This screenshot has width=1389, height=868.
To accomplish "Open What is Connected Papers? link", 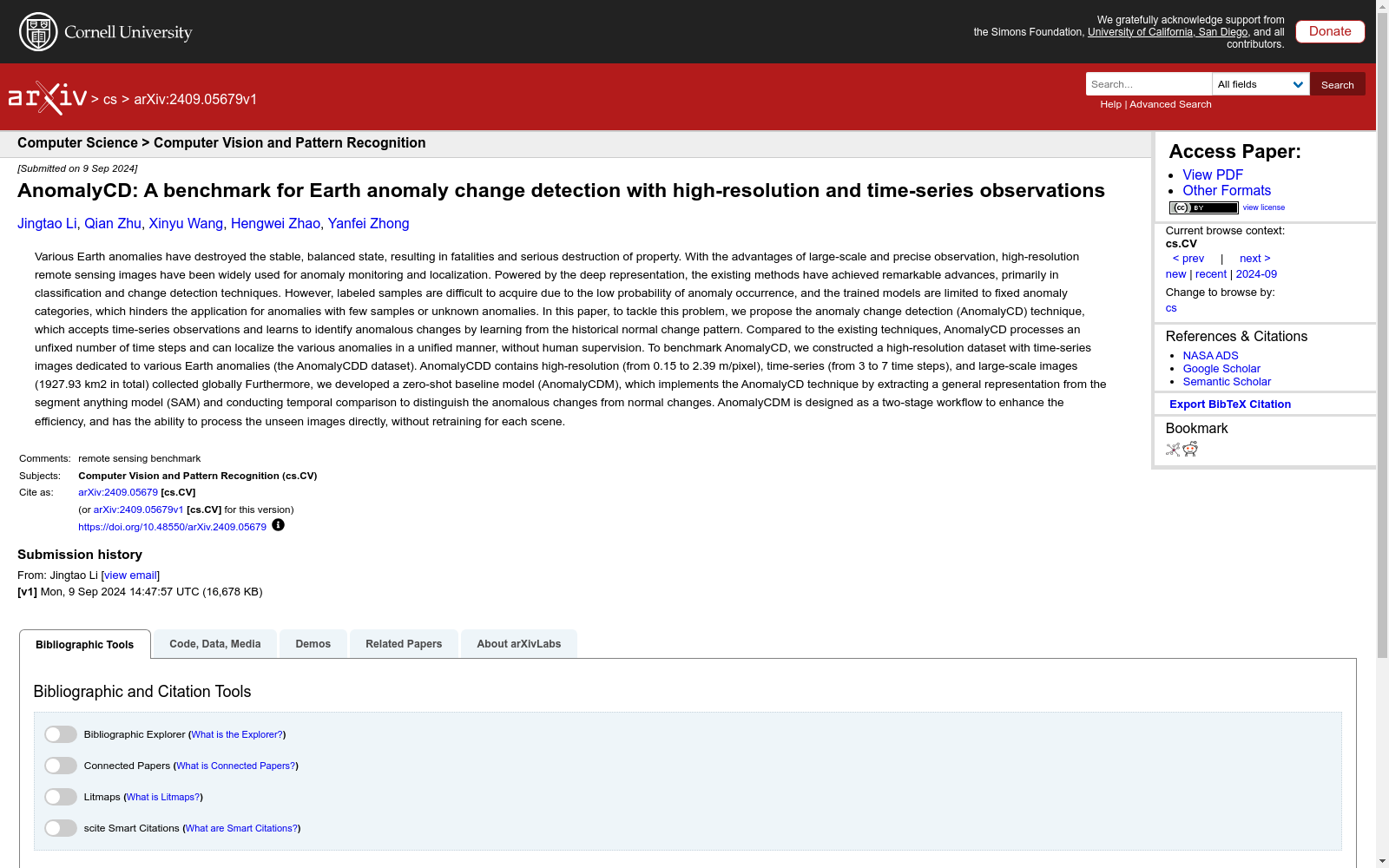I will click(236, 766).
